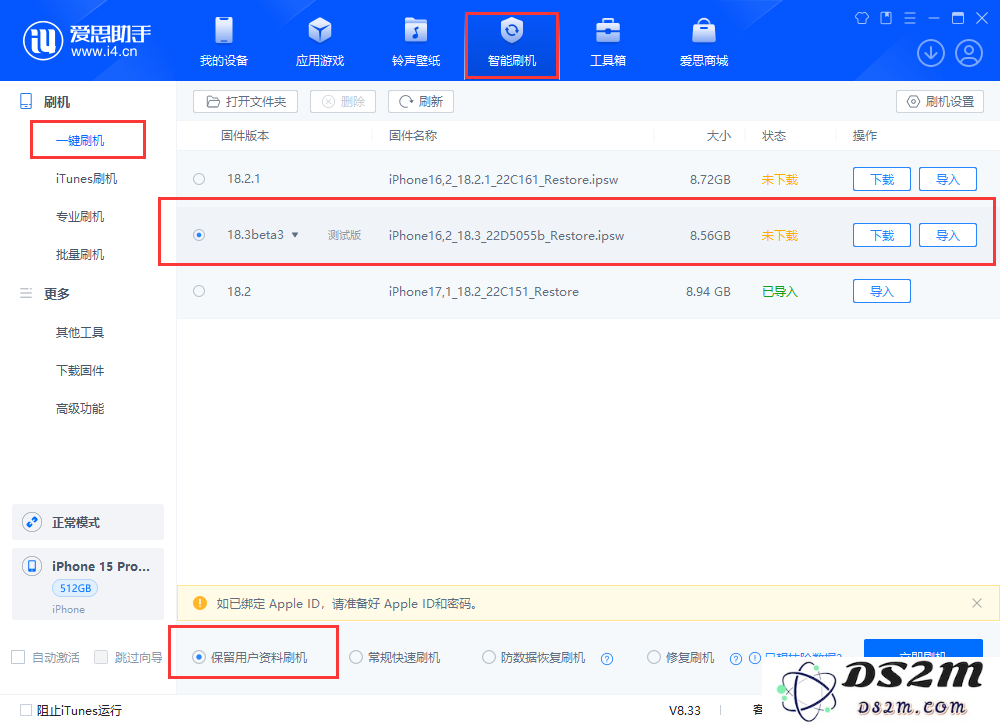Click 打开文件夹 button
The width and height of the screenshot is (1000, 725).
pyautogui.click(x=246, y=101)
